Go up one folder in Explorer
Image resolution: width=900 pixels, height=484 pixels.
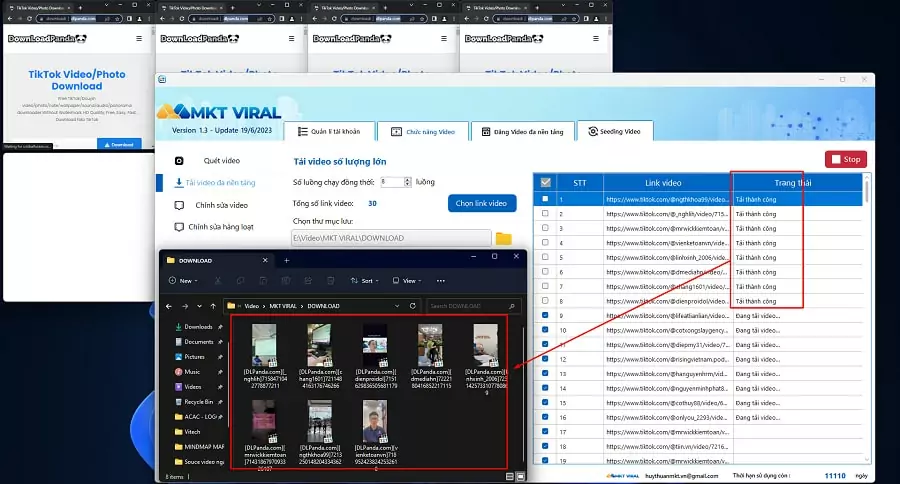[213, 306]
